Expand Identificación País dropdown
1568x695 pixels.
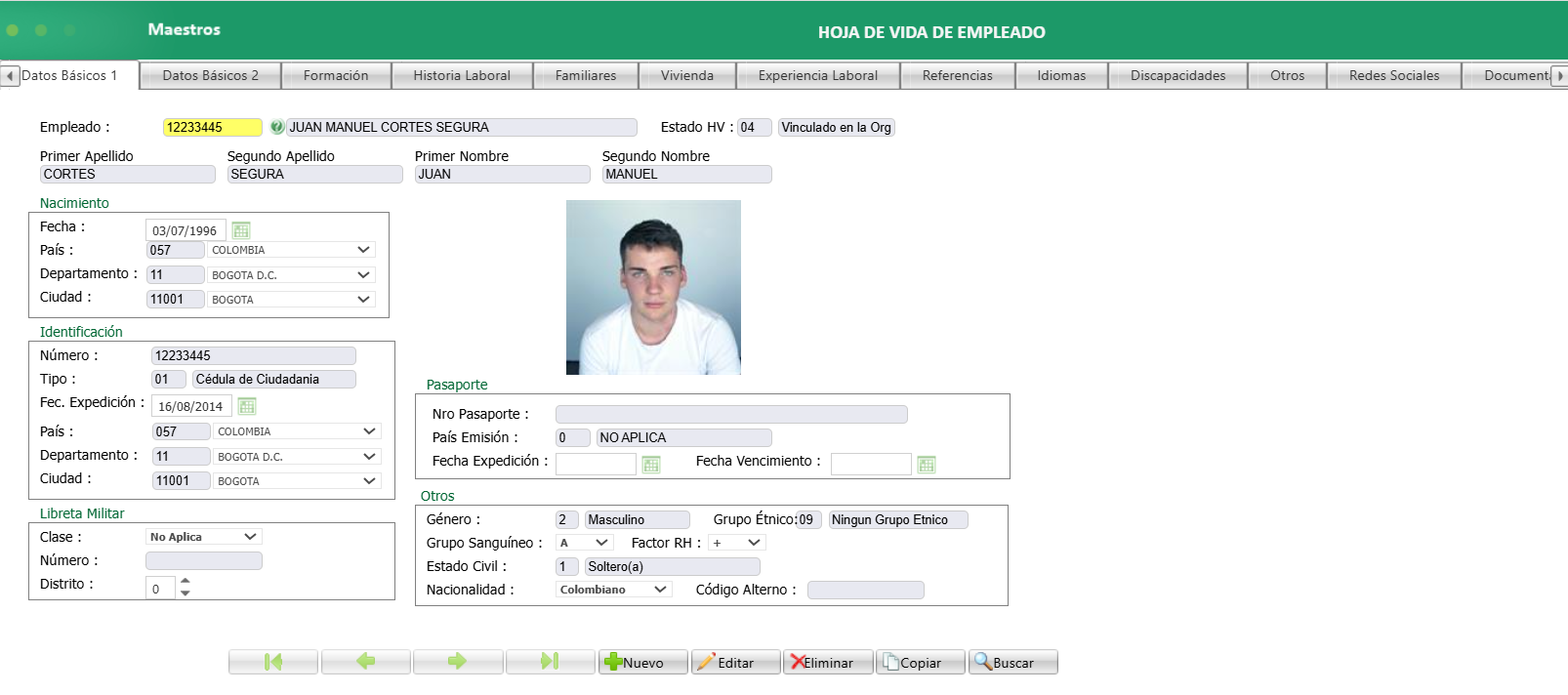(369, 431)
